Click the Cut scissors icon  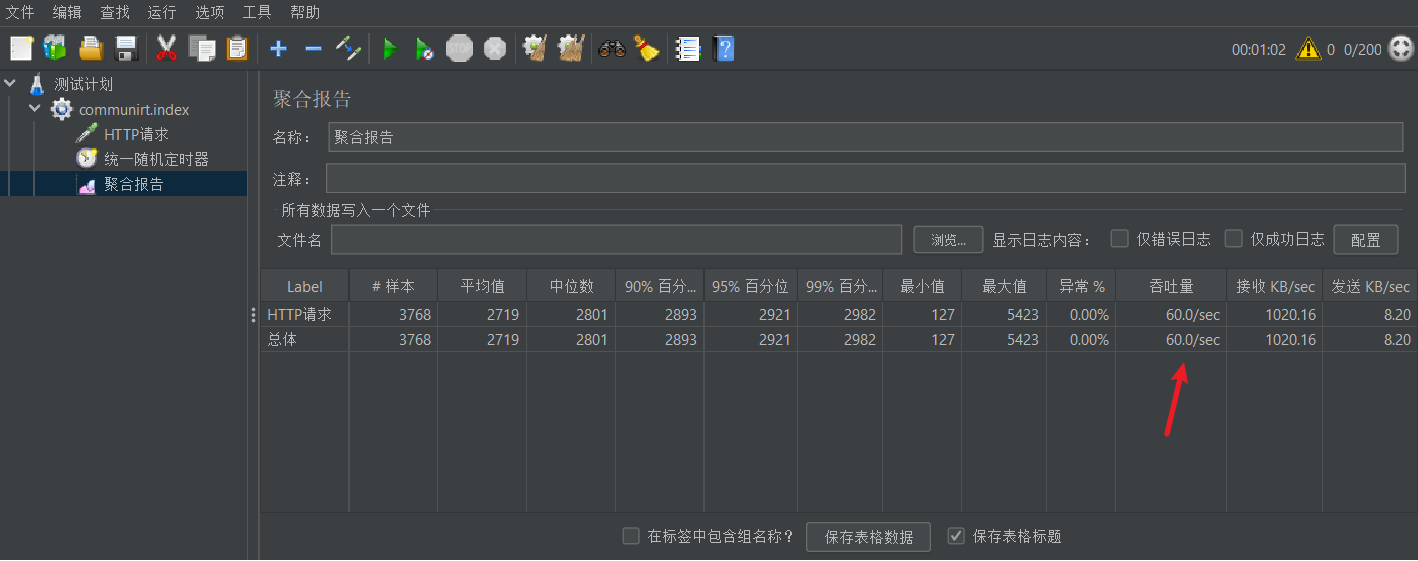coord(166,48)
